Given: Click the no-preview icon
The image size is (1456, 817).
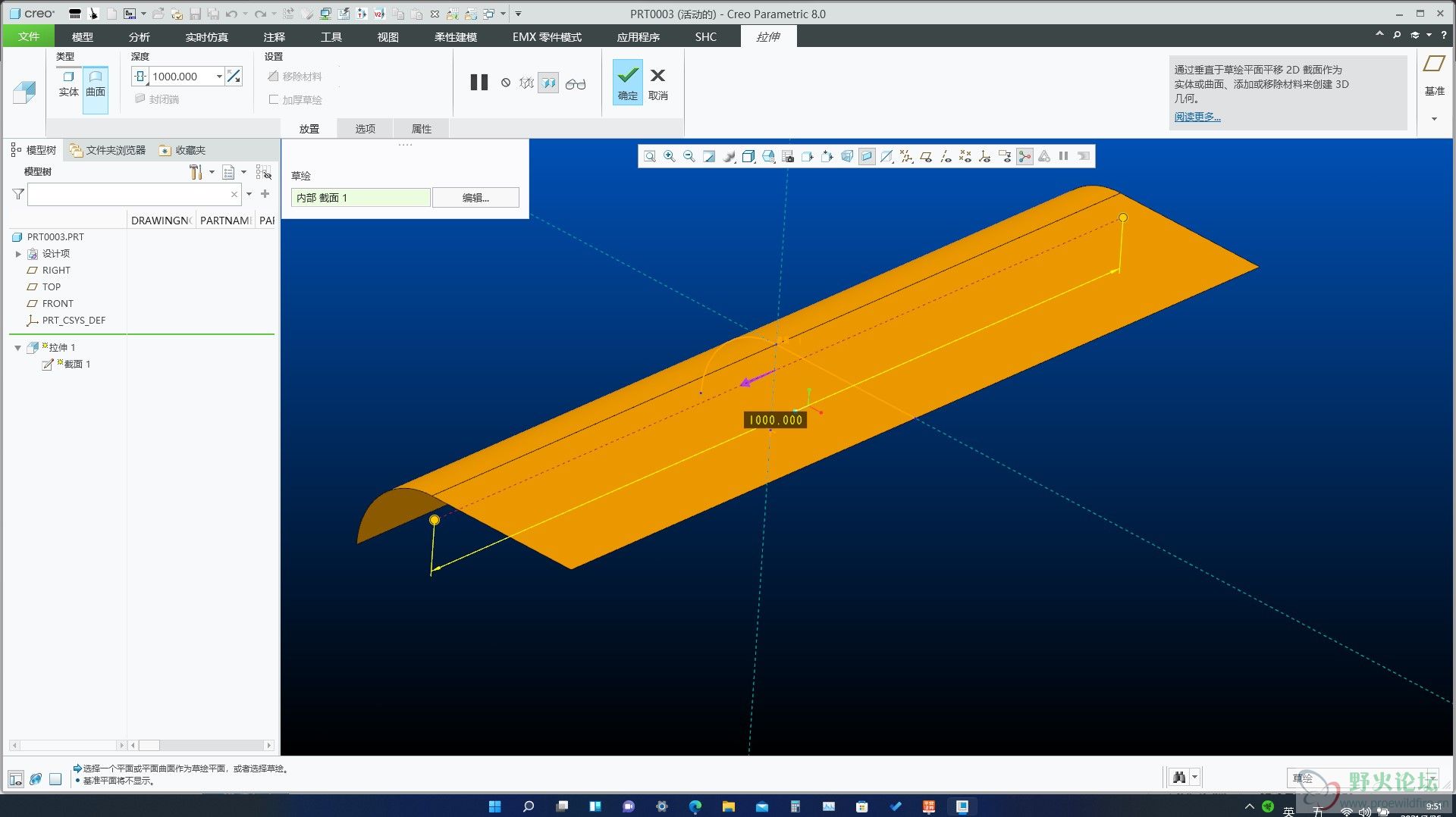Looking at the screenshot, I should [506, 83].
